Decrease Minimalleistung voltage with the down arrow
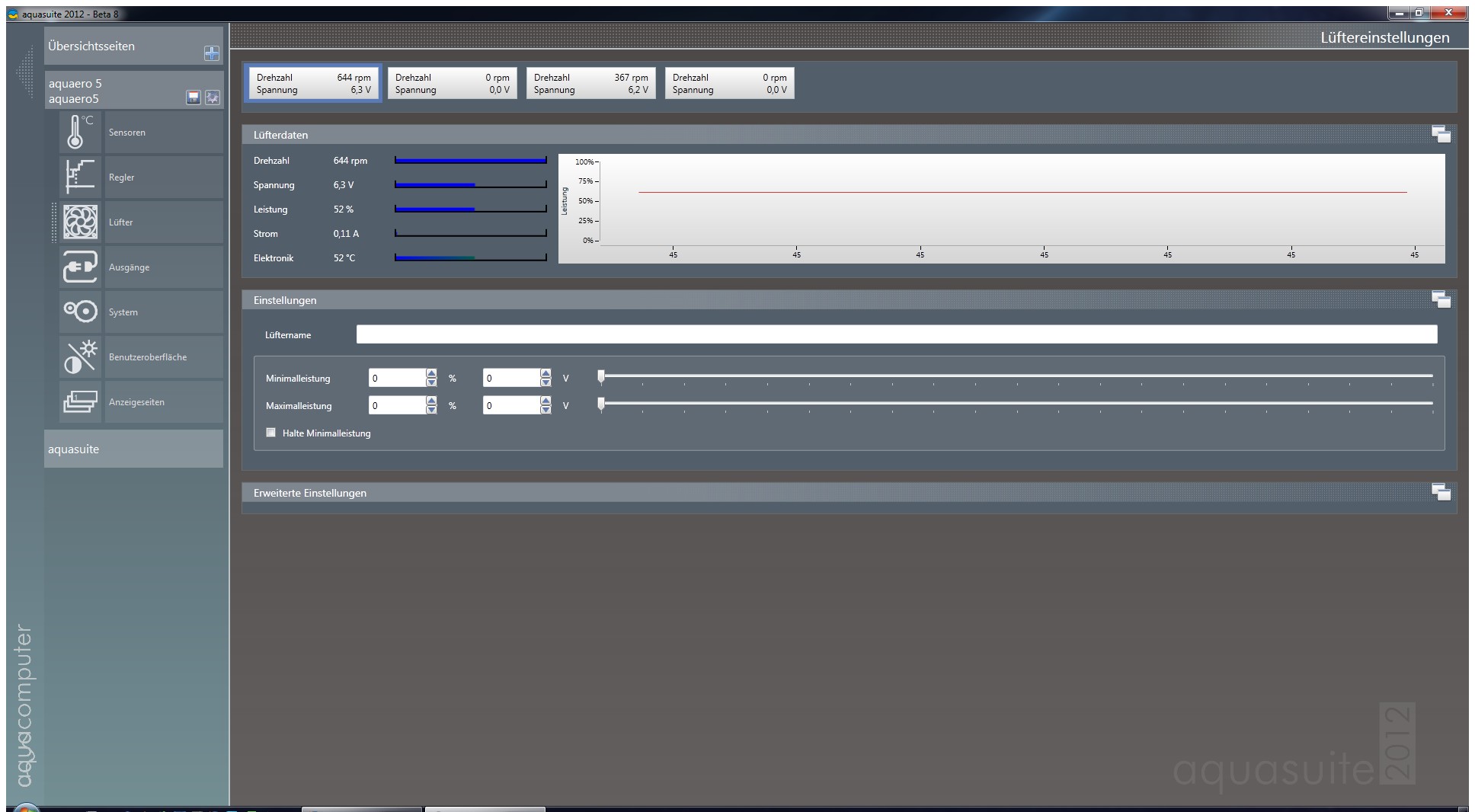 click(546, 382)
